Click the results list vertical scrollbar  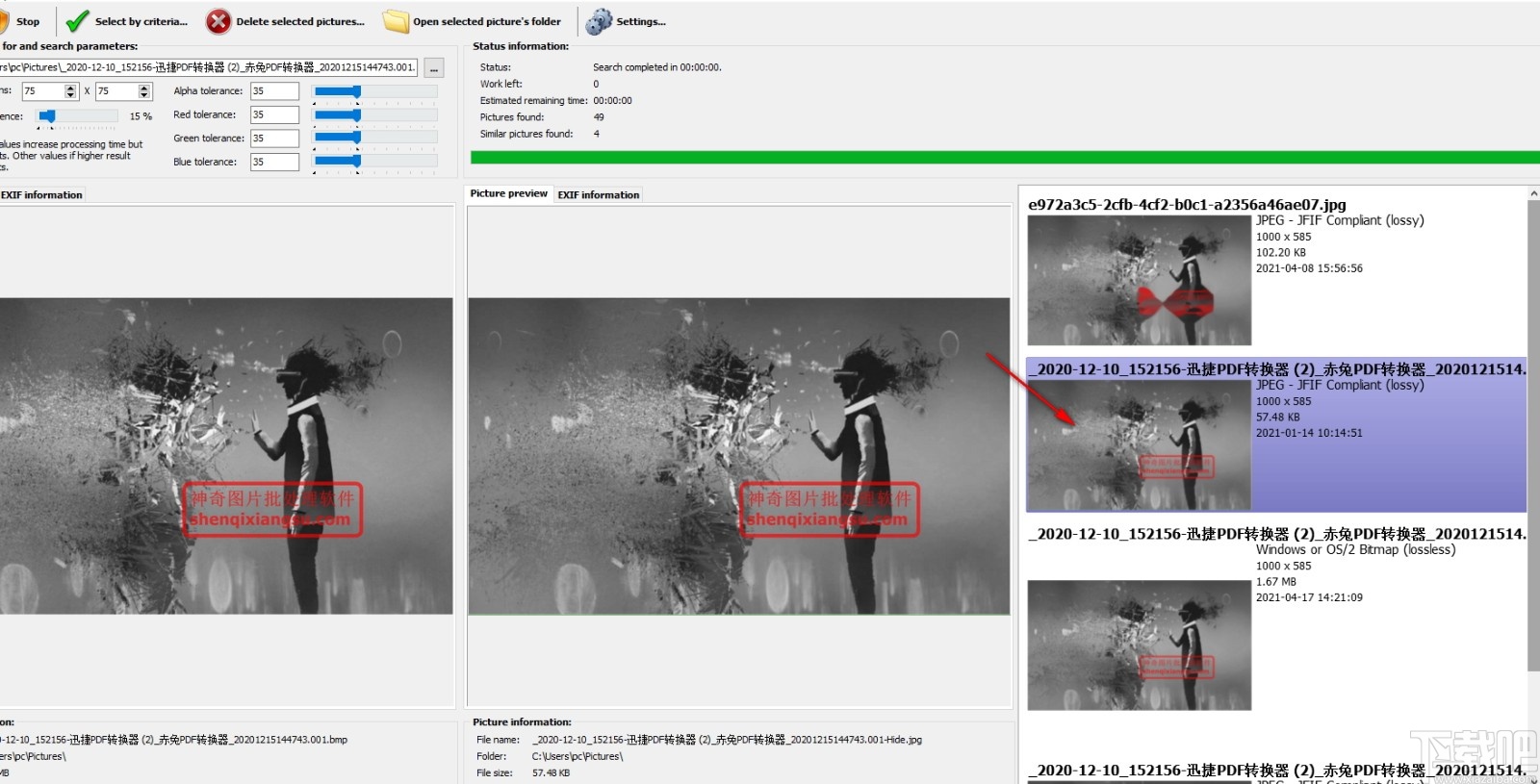click(1533, 435)
